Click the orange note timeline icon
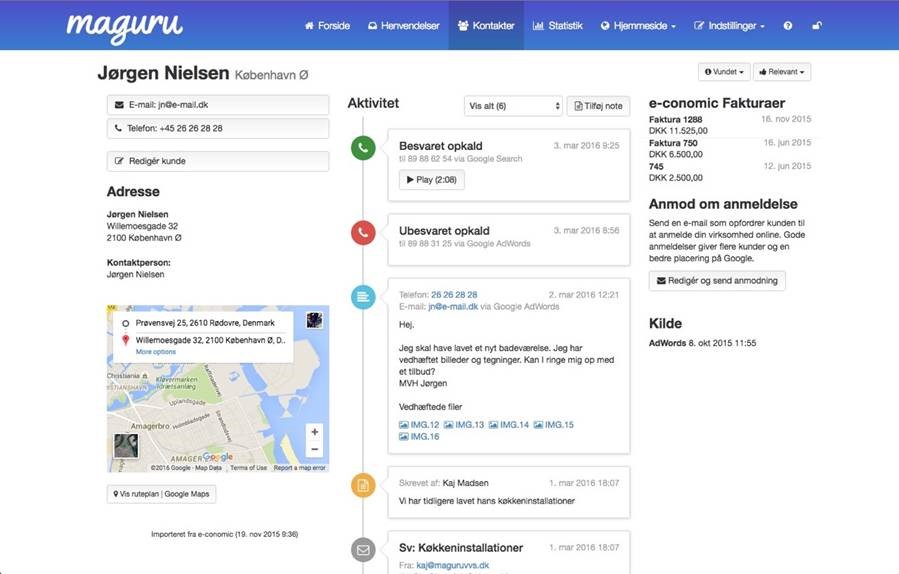This screenshot has height=574, width=899. coord(363,486)
